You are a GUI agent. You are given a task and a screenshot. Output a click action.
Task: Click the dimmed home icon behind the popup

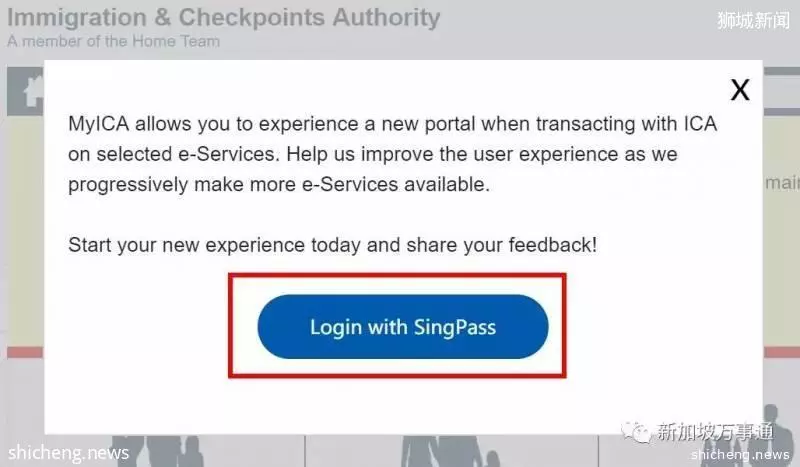pyautogui.click(x=33, y=91)
